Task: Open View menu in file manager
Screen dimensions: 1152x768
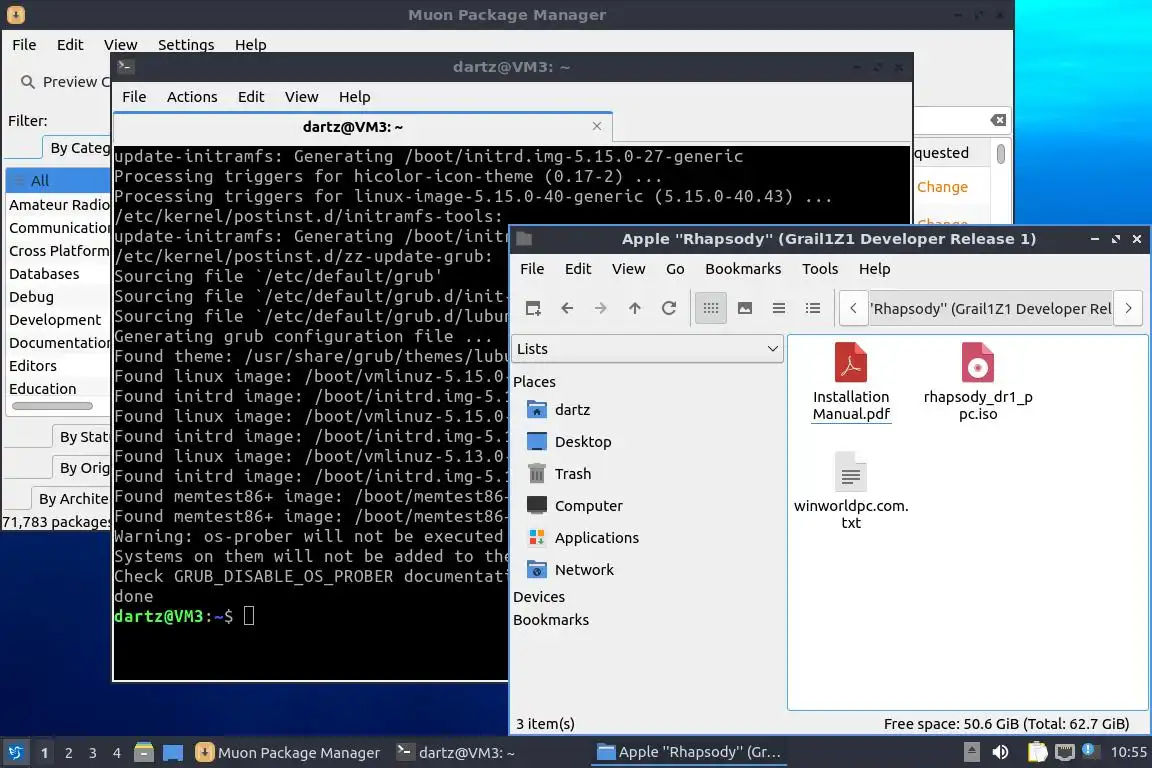Action: (628, 269)
